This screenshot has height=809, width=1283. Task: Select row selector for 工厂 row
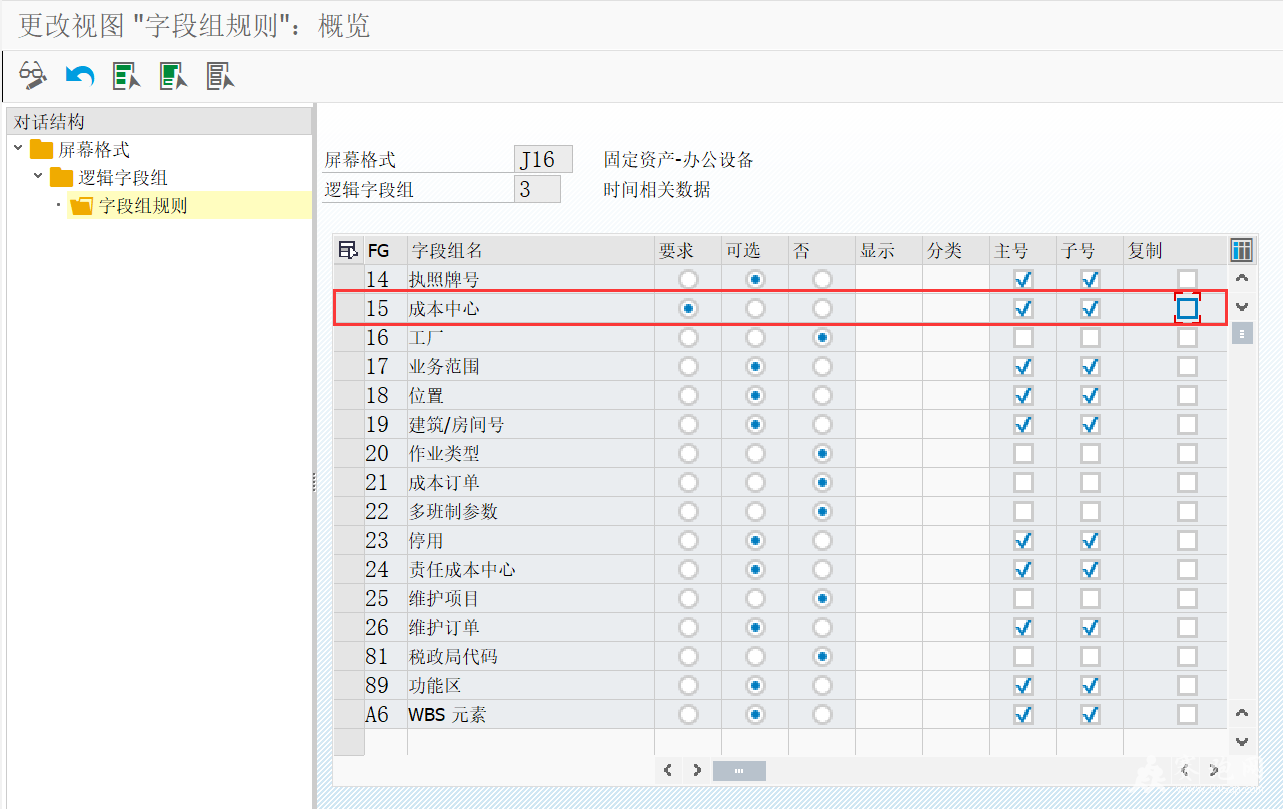(348, 337)
